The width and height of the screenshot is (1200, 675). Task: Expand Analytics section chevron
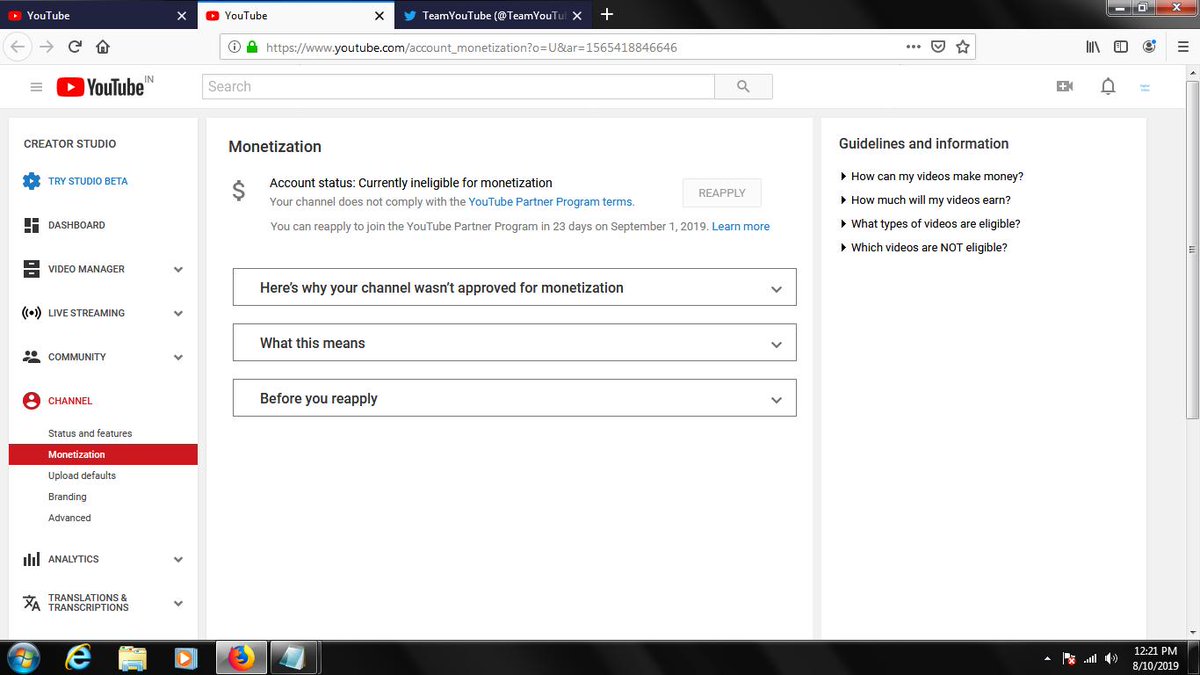(178, 560)
